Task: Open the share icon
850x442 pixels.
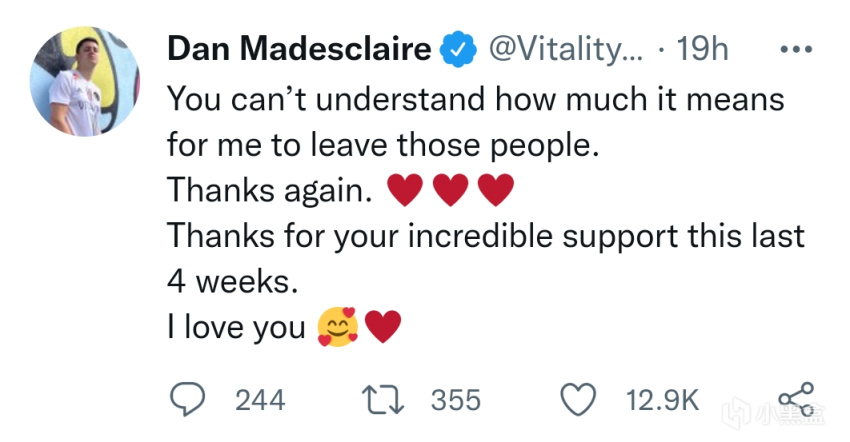Action: coord(796,399)
